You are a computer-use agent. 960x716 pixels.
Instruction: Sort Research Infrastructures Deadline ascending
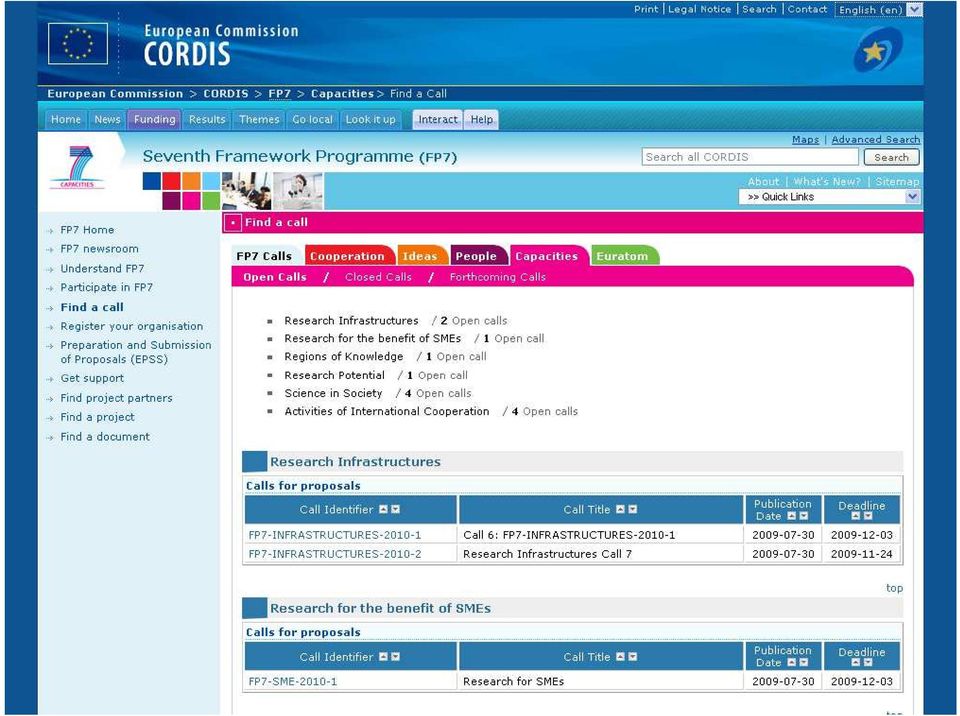pos(856,516)
